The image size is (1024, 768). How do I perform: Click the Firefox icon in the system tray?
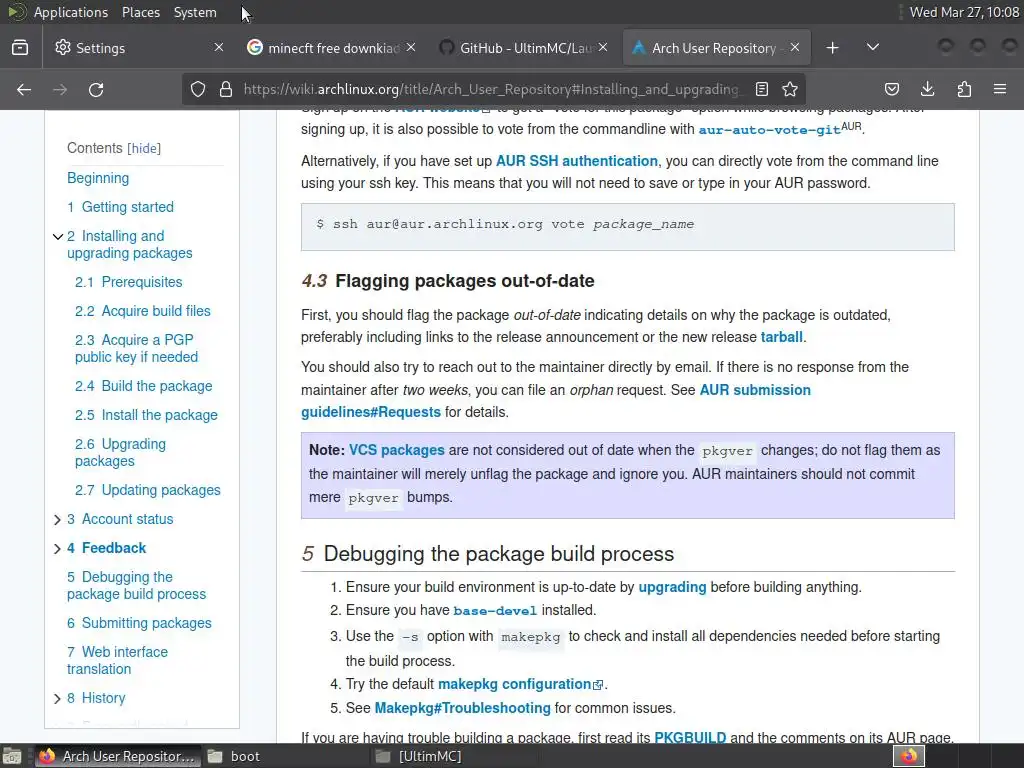(x=909, y=756)
